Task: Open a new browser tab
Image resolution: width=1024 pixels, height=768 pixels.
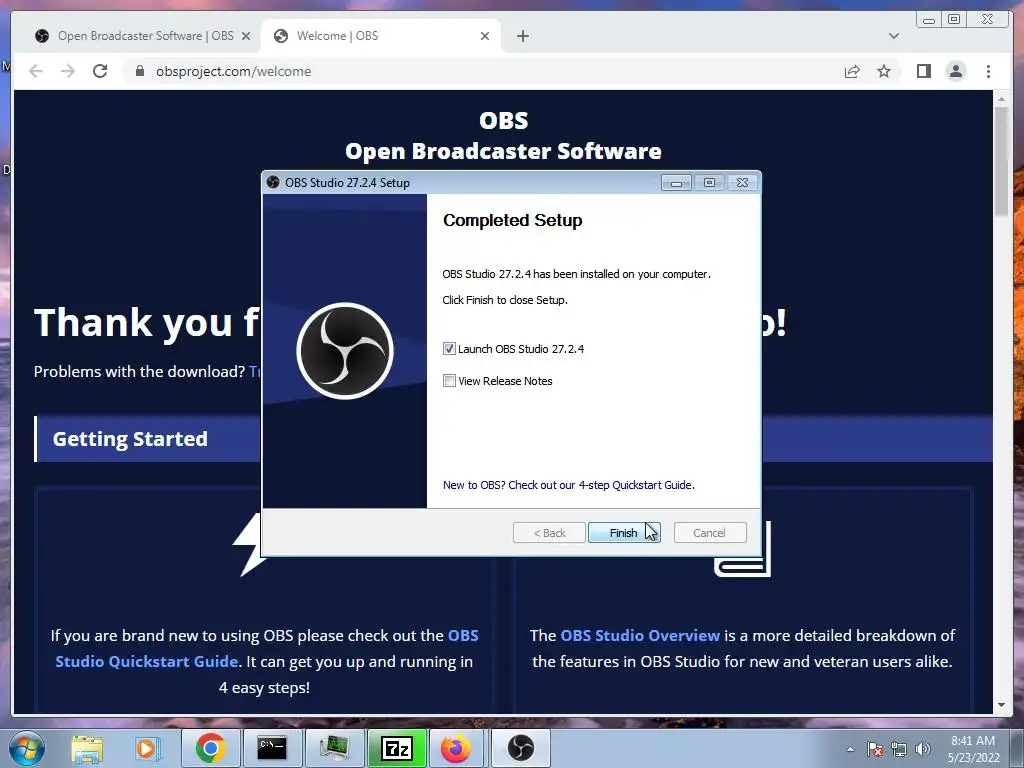Action: coord(522,37)
